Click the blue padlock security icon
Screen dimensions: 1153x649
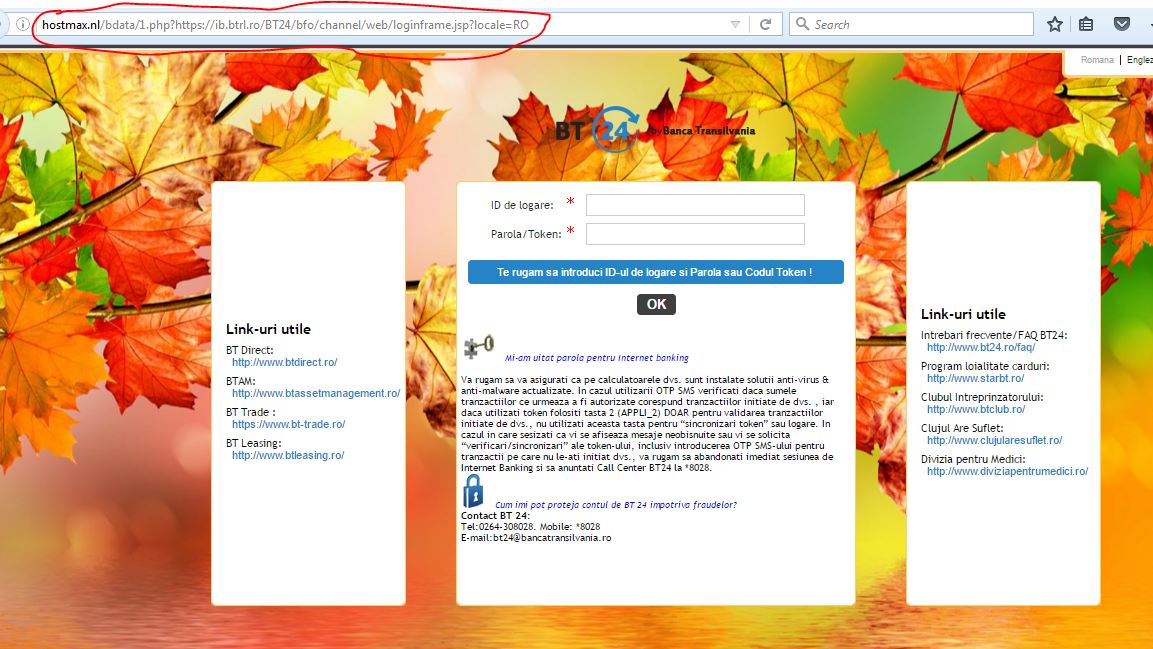click(x=473, y=492)
